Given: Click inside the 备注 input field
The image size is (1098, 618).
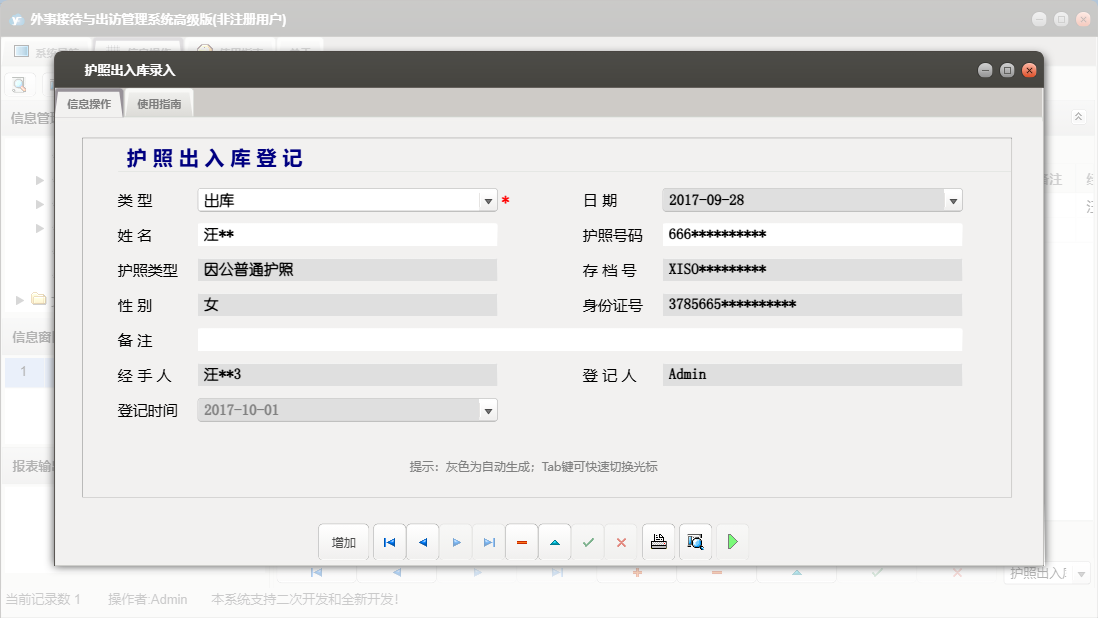Looking at the screenshot, I should coord(580,339).
